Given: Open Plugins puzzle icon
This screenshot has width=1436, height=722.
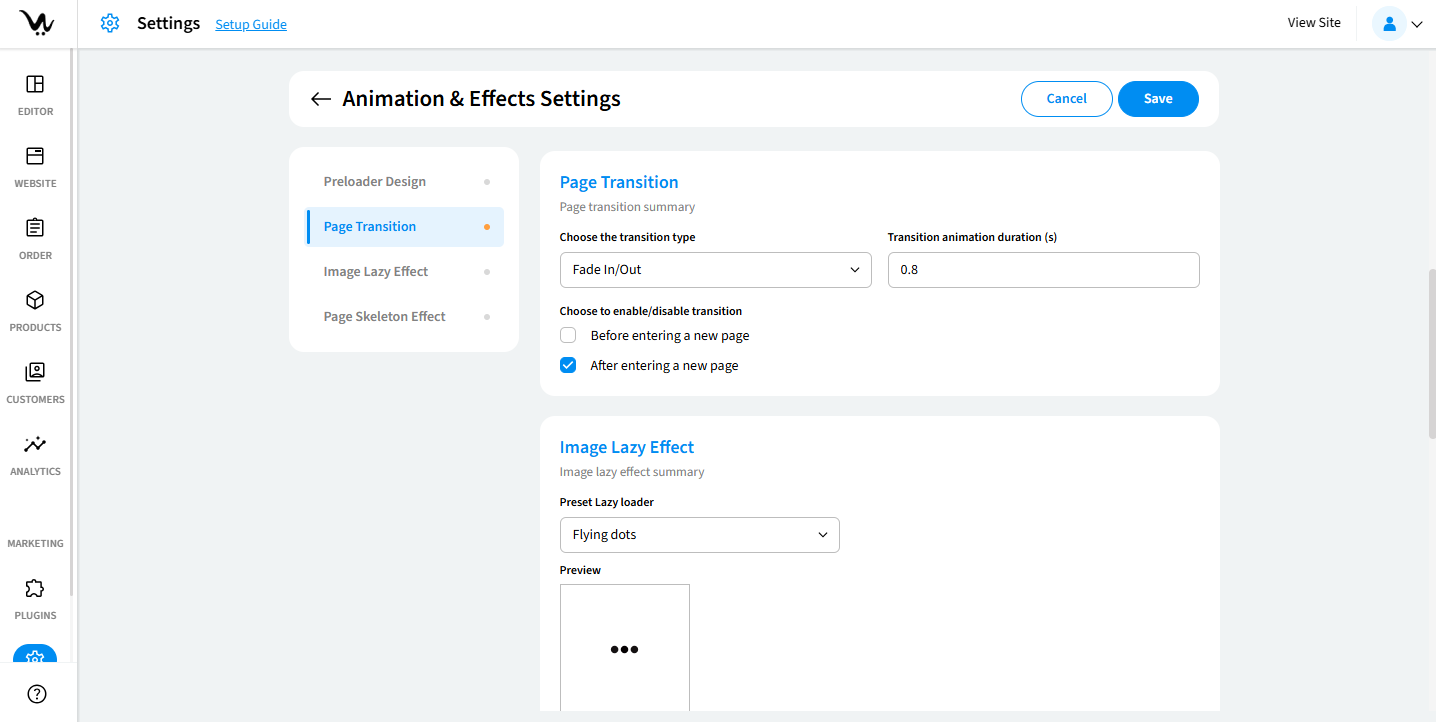Looking at the screenshot, I should click(x=35, y=588).
